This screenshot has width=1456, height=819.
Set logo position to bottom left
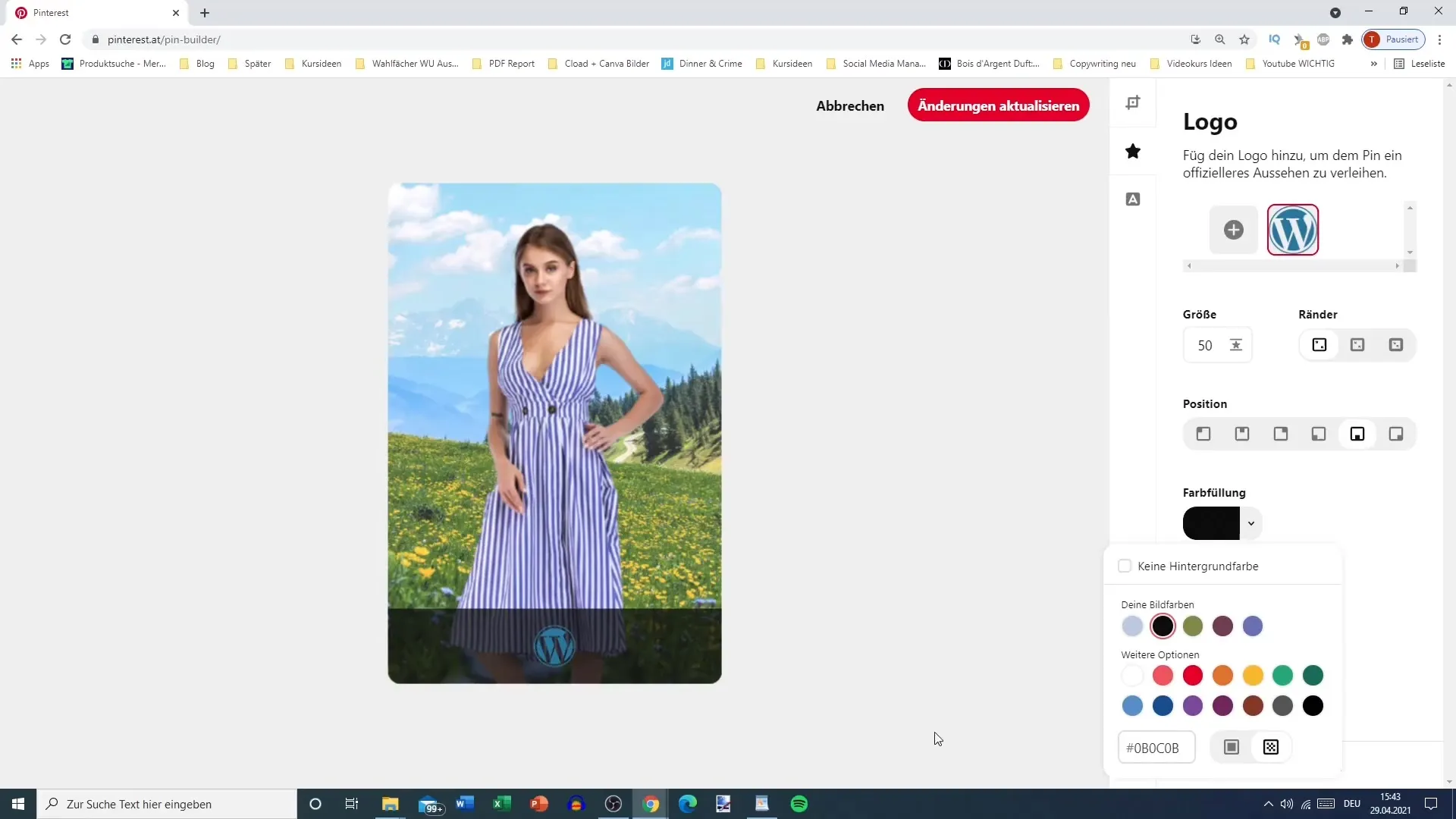click(x=1319, y=434)
